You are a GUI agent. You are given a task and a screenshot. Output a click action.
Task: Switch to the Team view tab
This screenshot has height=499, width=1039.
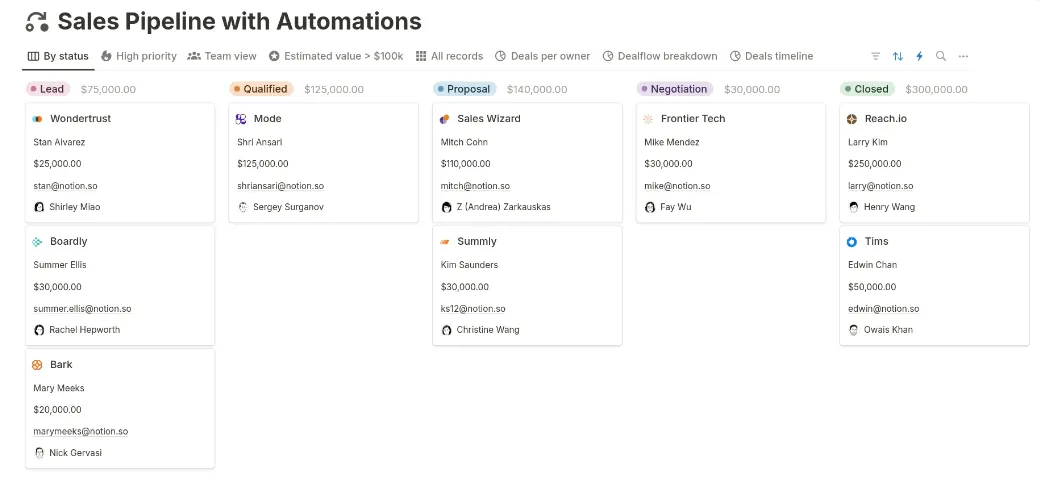(x=222, y=56)
